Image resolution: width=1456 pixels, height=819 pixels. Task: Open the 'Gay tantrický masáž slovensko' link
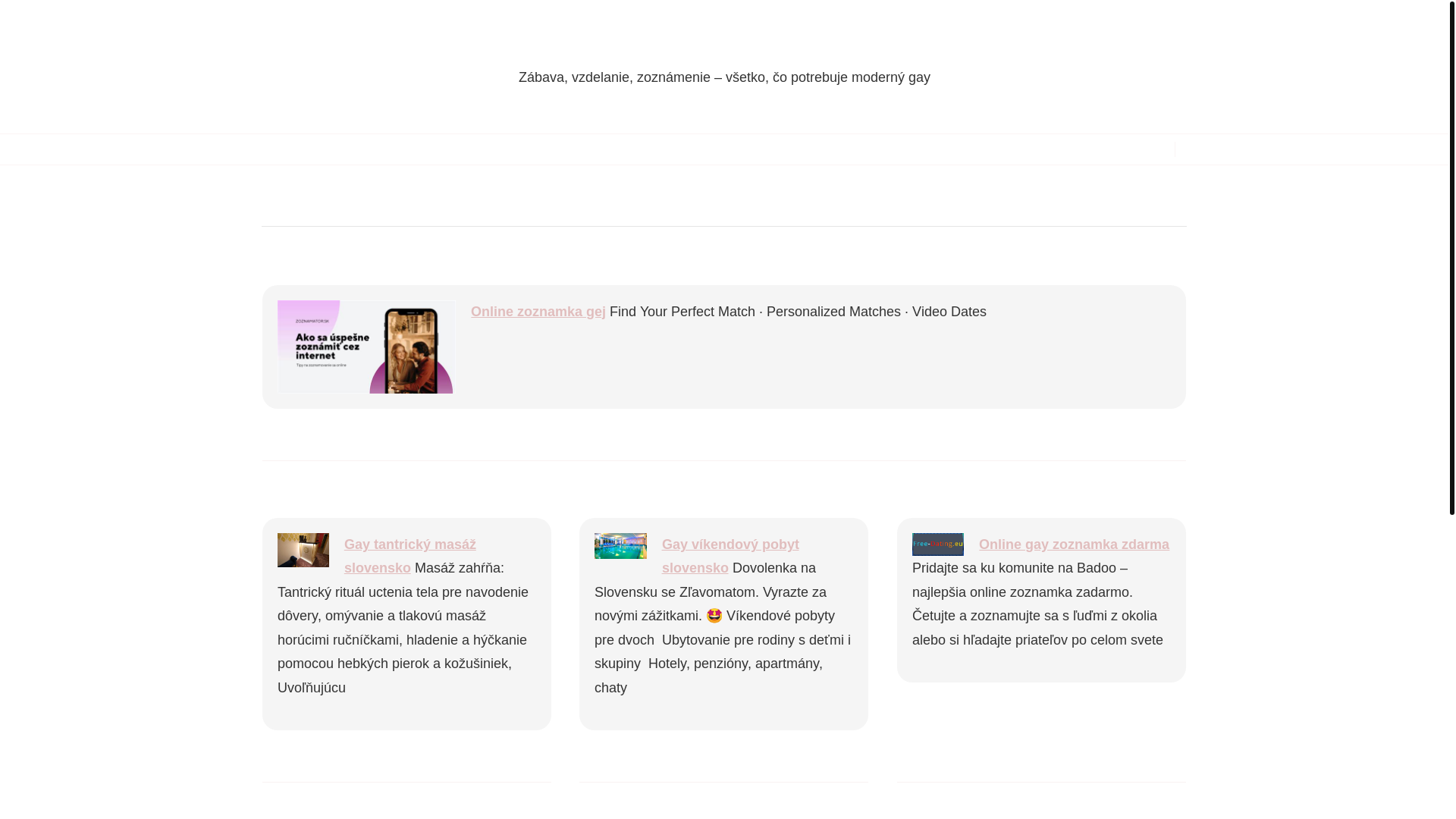(410, 556)
